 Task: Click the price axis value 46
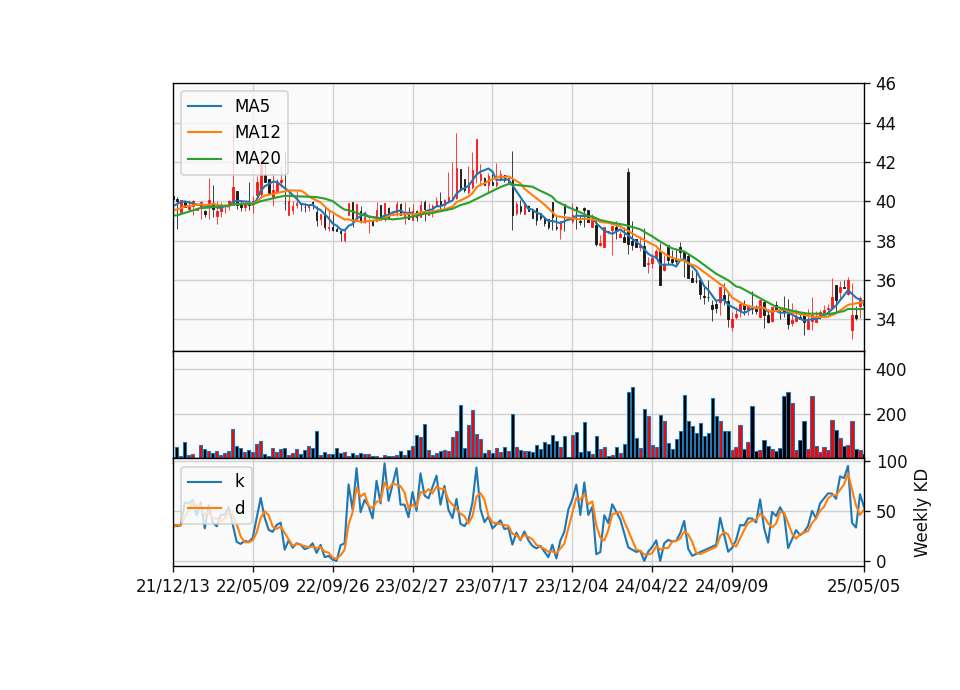click(x=885, y=84)
